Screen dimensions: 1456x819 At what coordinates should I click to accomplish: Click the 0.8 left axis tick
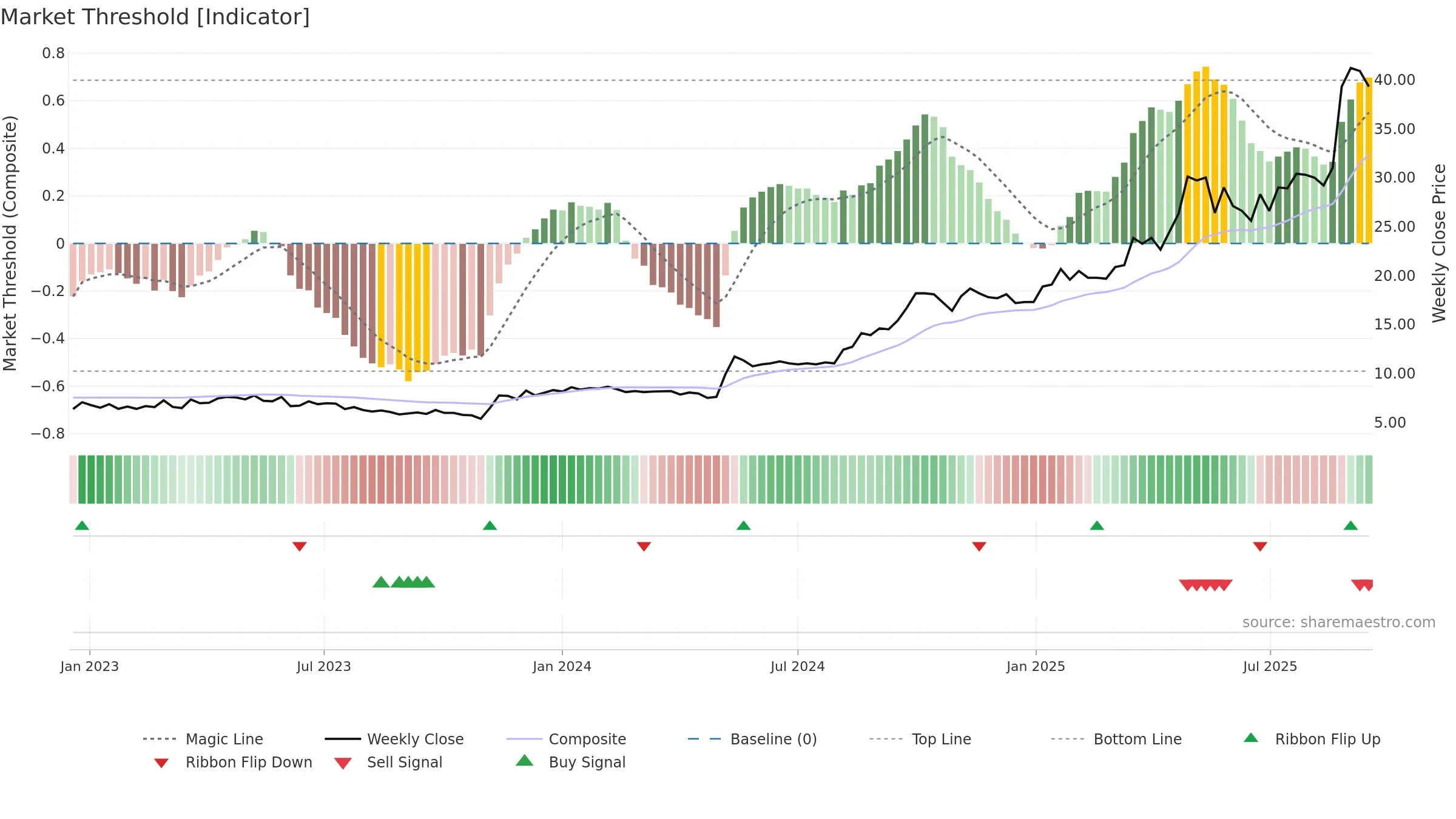[53, 53]
